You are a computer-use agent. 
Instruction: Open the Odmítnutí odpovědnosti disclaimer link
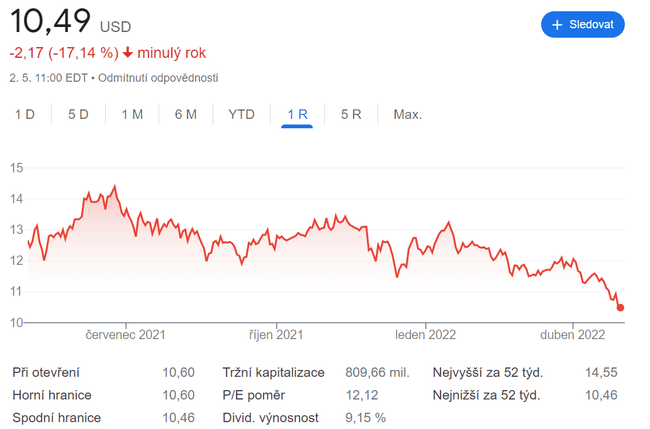(158, 77)
